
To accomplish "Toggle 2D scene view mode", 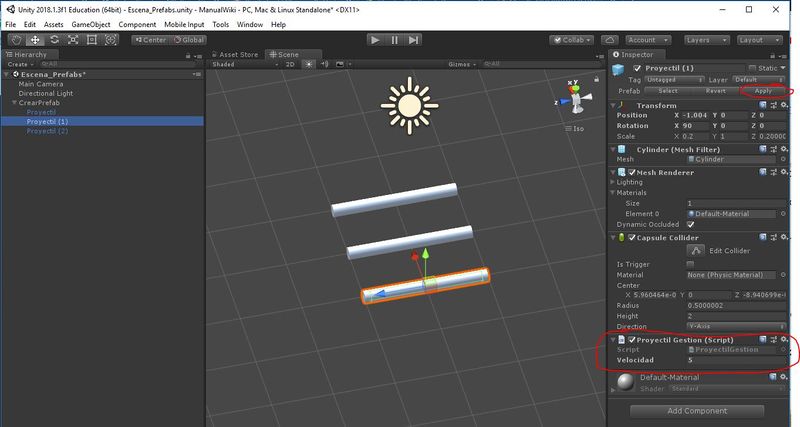I will (290, 64).
